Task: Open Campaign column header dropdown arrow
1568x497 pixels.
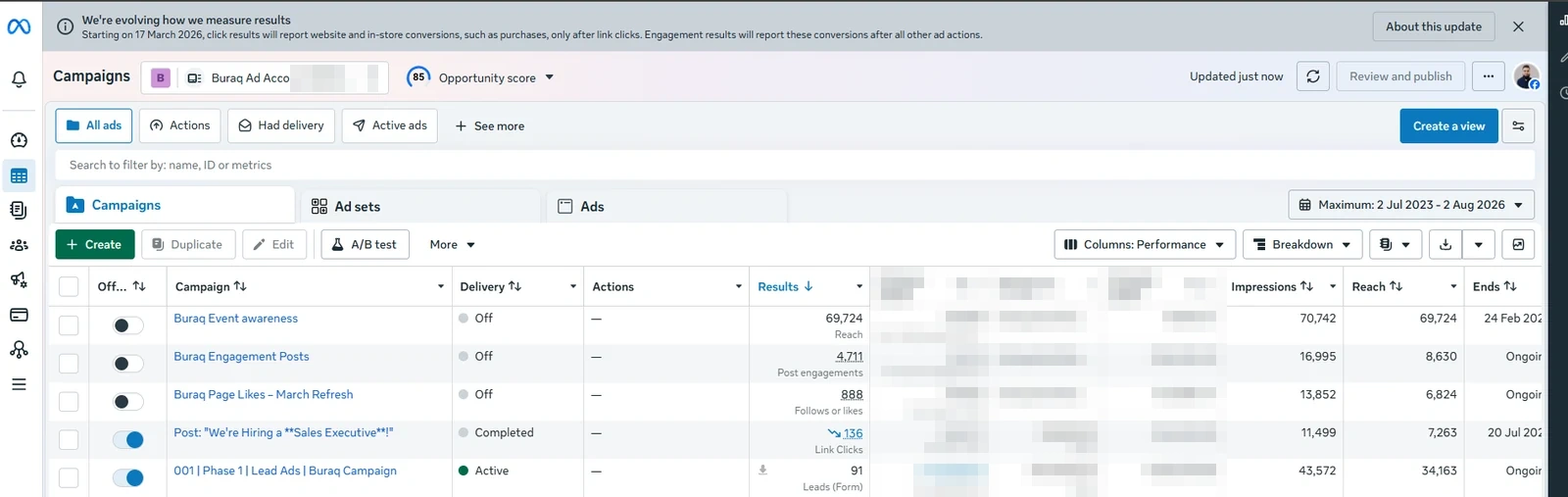Action: [440, 286]
